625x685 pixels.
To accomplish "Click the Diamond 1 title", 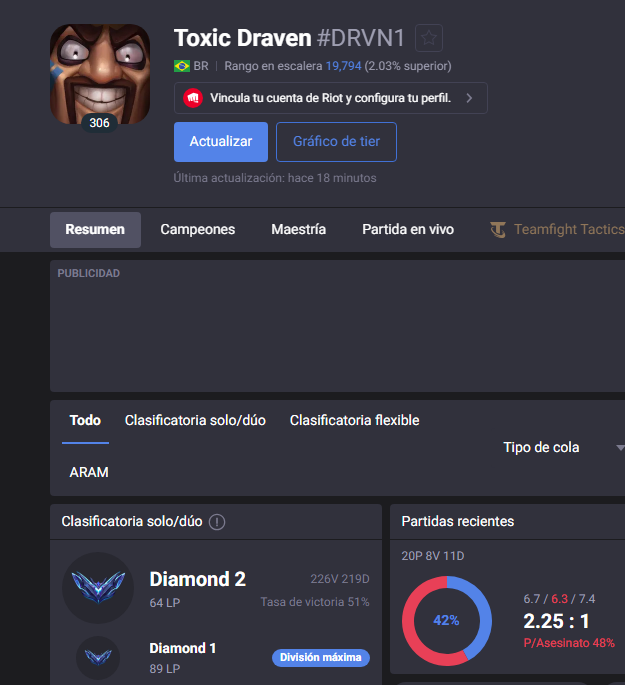I will [183, 648].
